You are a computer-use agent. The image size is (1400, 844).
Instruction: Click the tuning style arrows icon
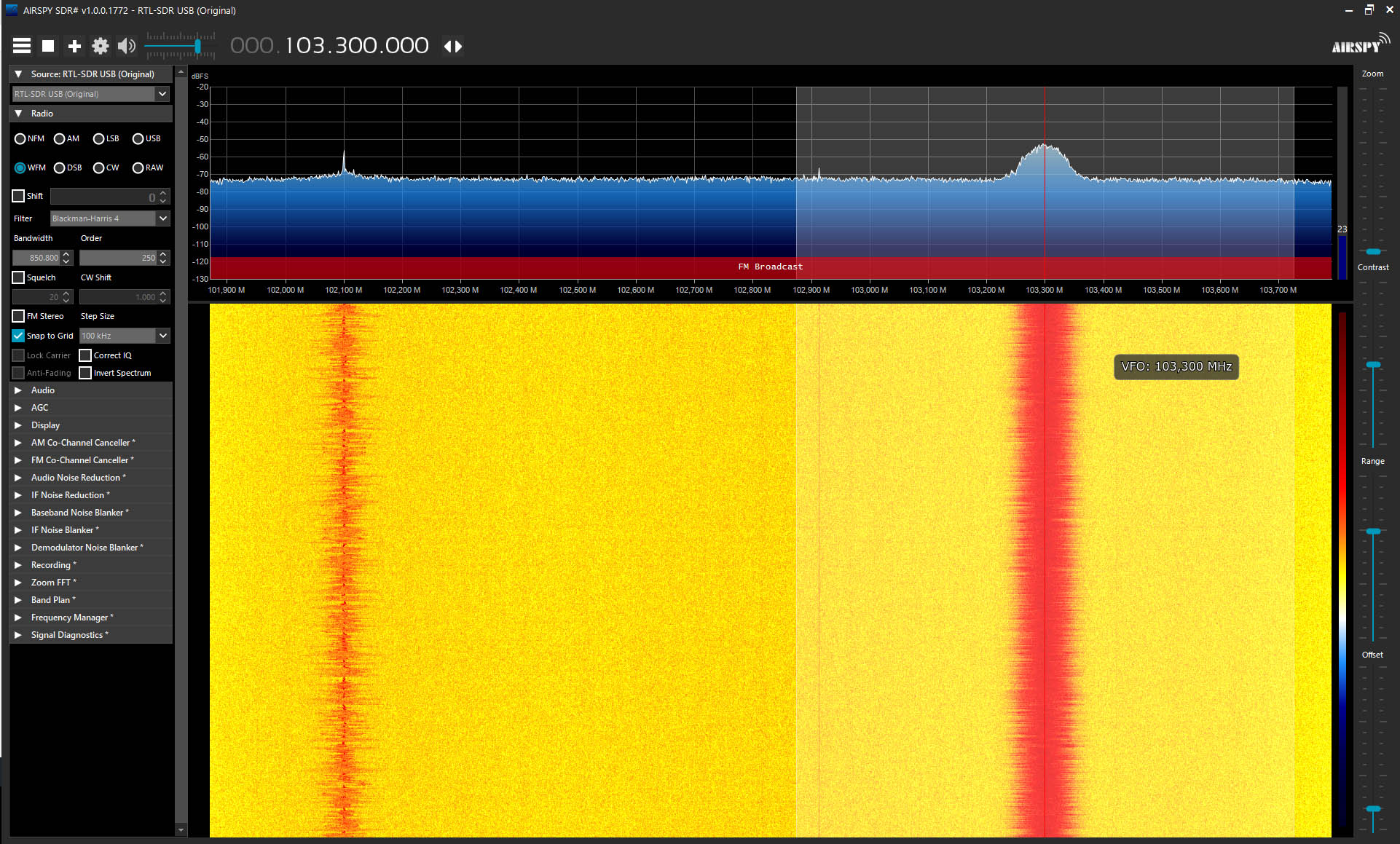tap(453, 46)
